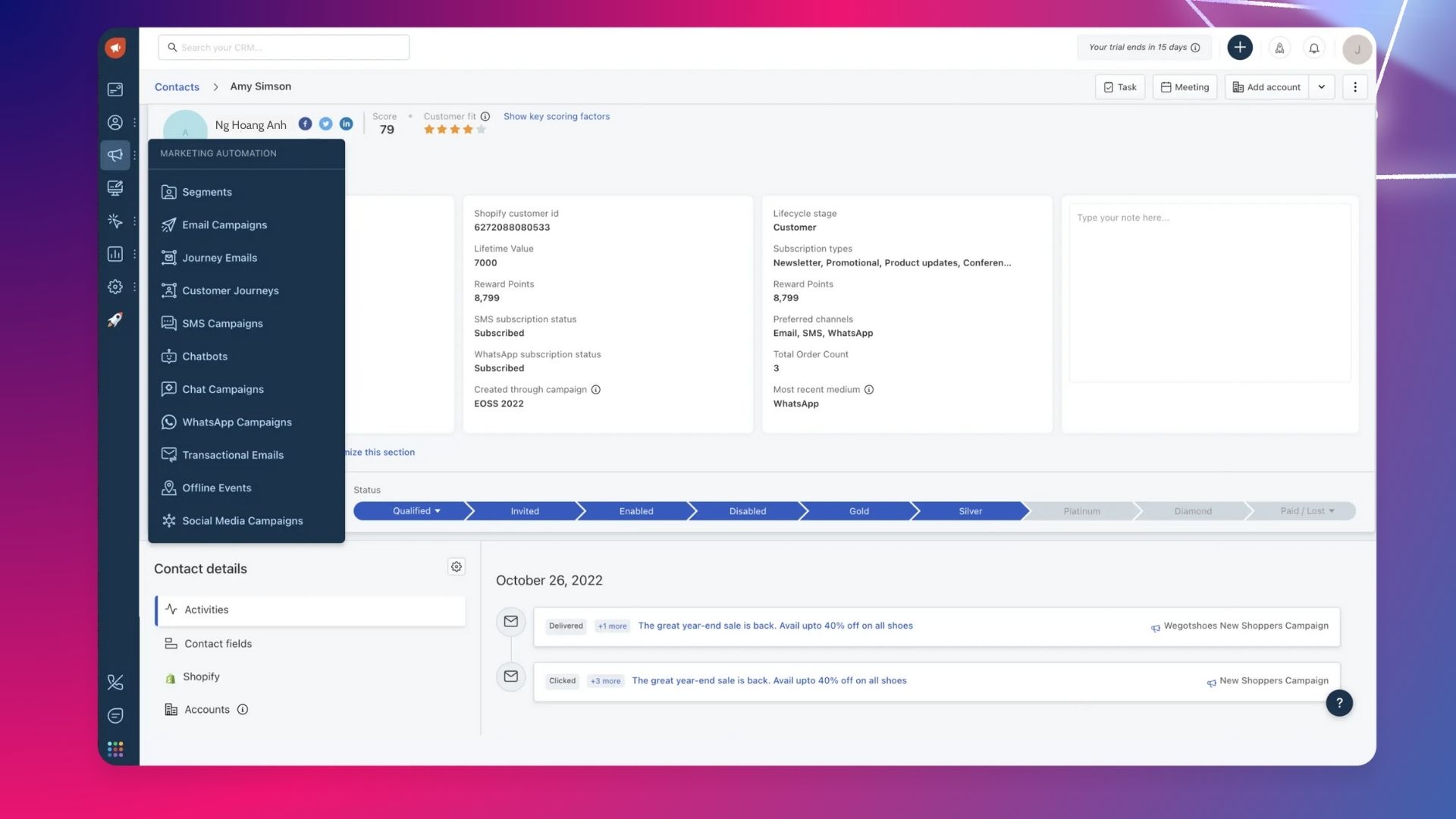Click the Type your note here box
Image resolution: width=1456 pixels, height=819 pixels.
click(x=1210, y=293)
